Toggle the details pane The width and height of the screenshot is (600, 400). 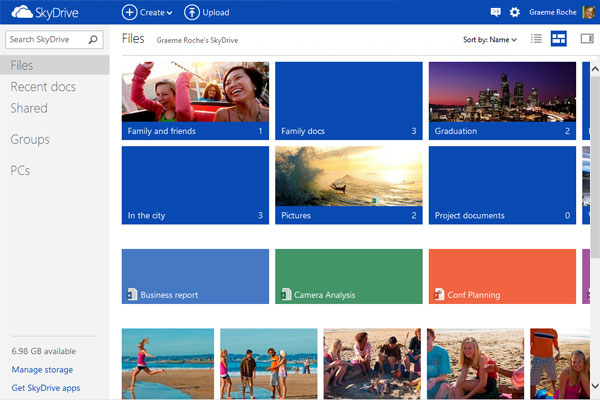586,39
